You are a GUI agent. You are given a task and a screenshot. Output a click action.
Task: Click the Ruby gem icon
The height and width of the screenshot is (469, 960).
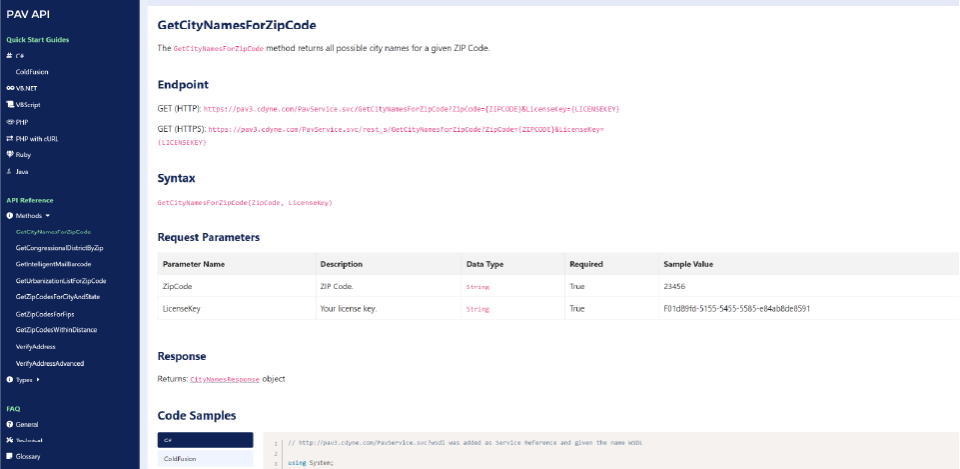point(10,155)
